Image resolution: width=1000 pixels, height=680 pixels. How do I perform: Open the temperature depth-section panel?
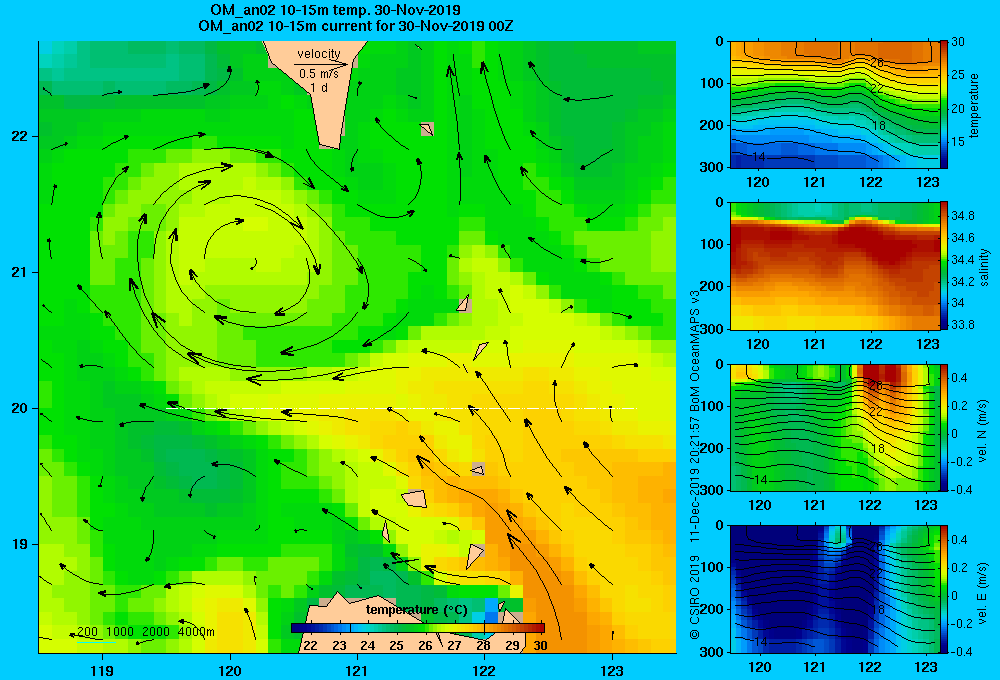click(835, 105)
